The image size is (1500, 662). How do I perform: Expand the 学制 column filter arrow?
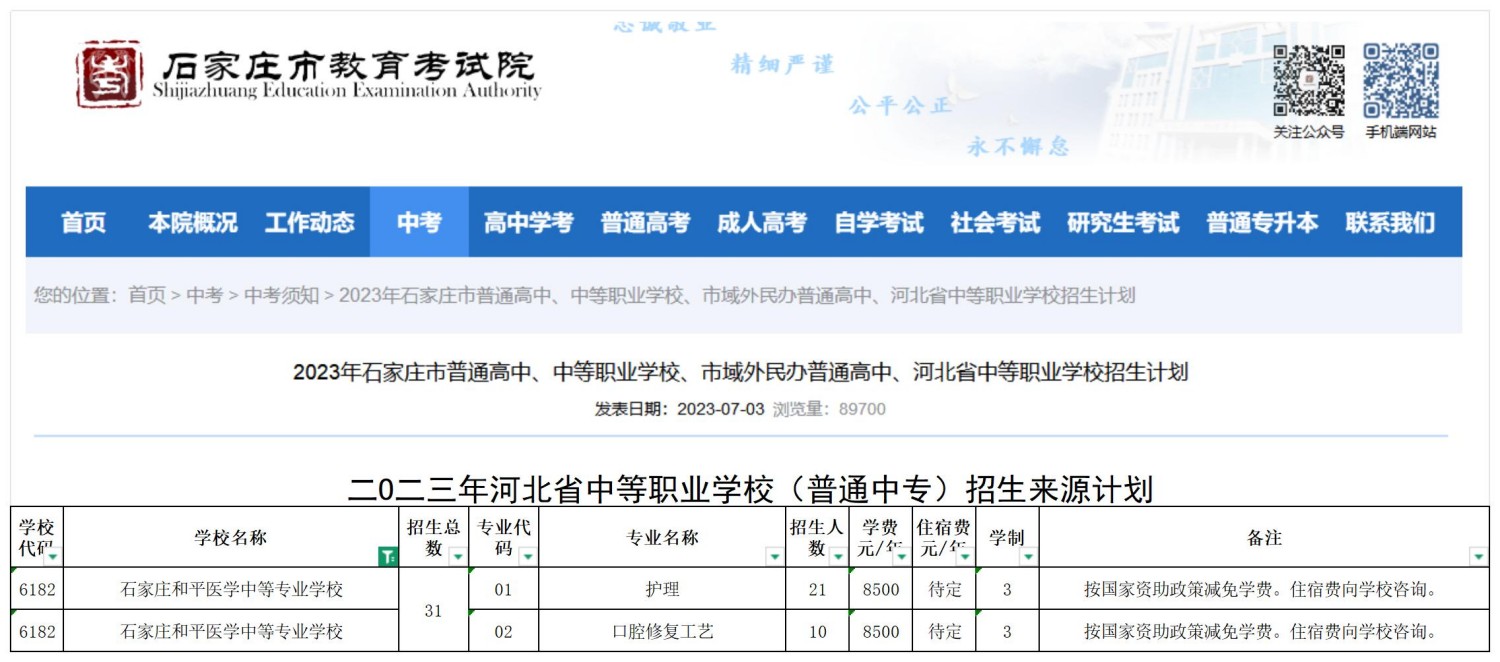tap(1028, 557)
